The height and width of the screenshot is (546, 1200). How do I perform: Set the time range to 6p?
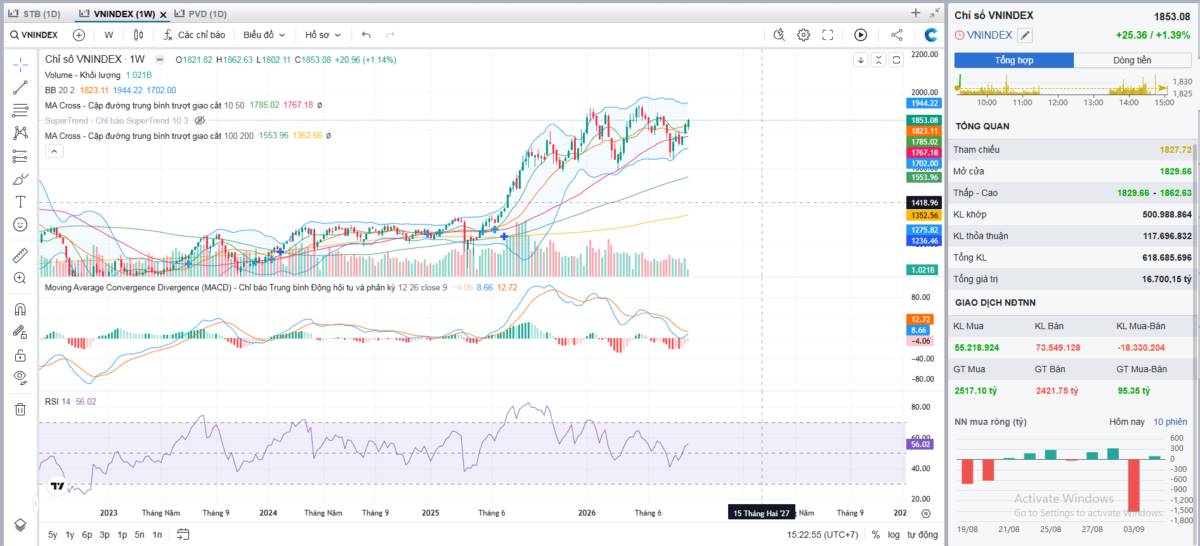click(x=87, y=534)
